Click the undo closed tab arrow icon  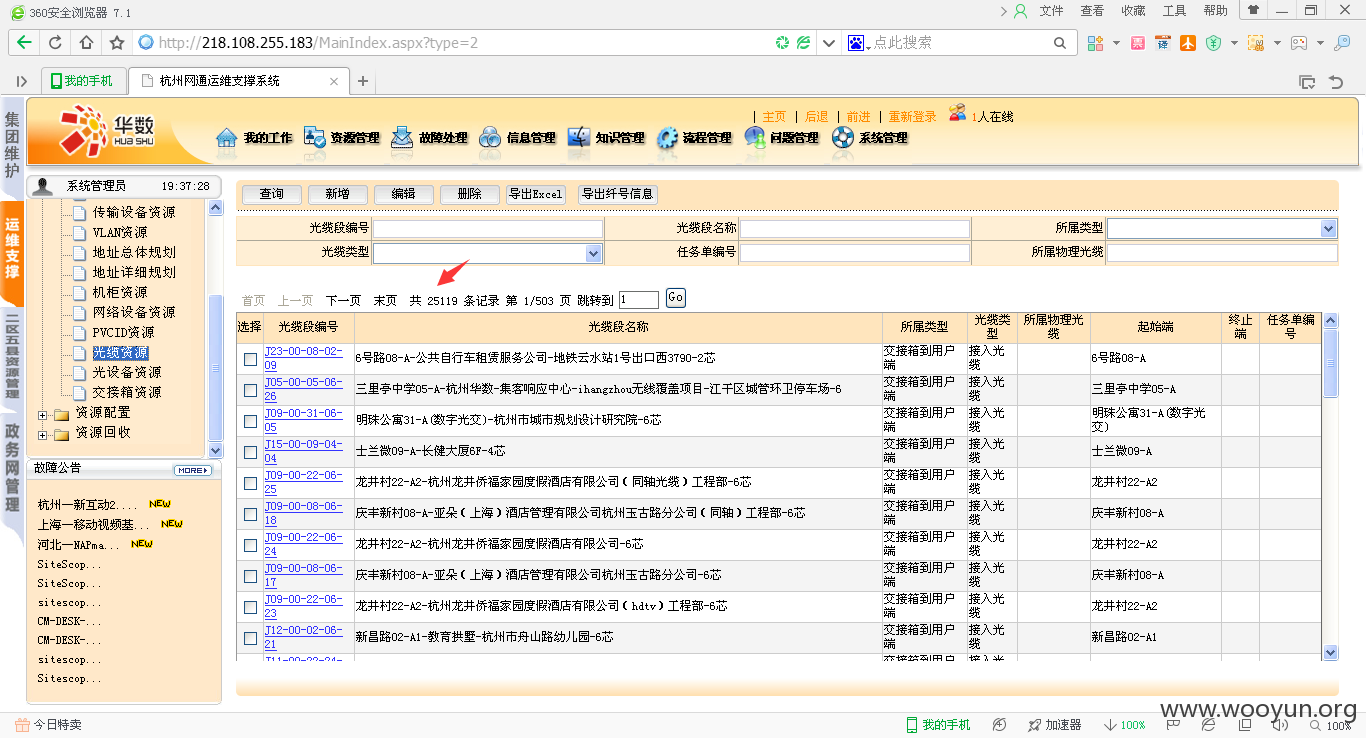[x=1336, y=81]
